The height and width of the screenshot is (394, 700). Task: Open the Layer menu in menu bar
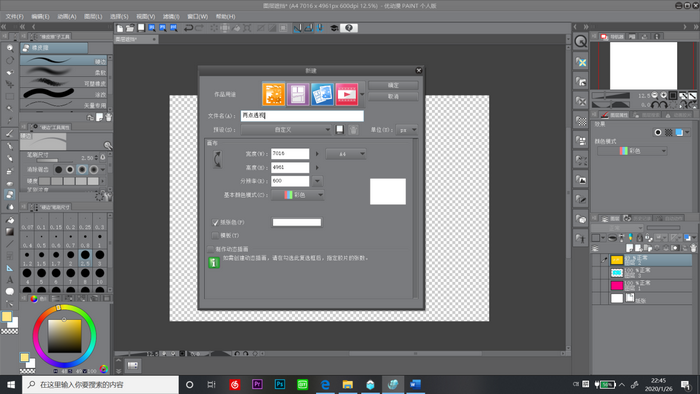tap(93, 17)
